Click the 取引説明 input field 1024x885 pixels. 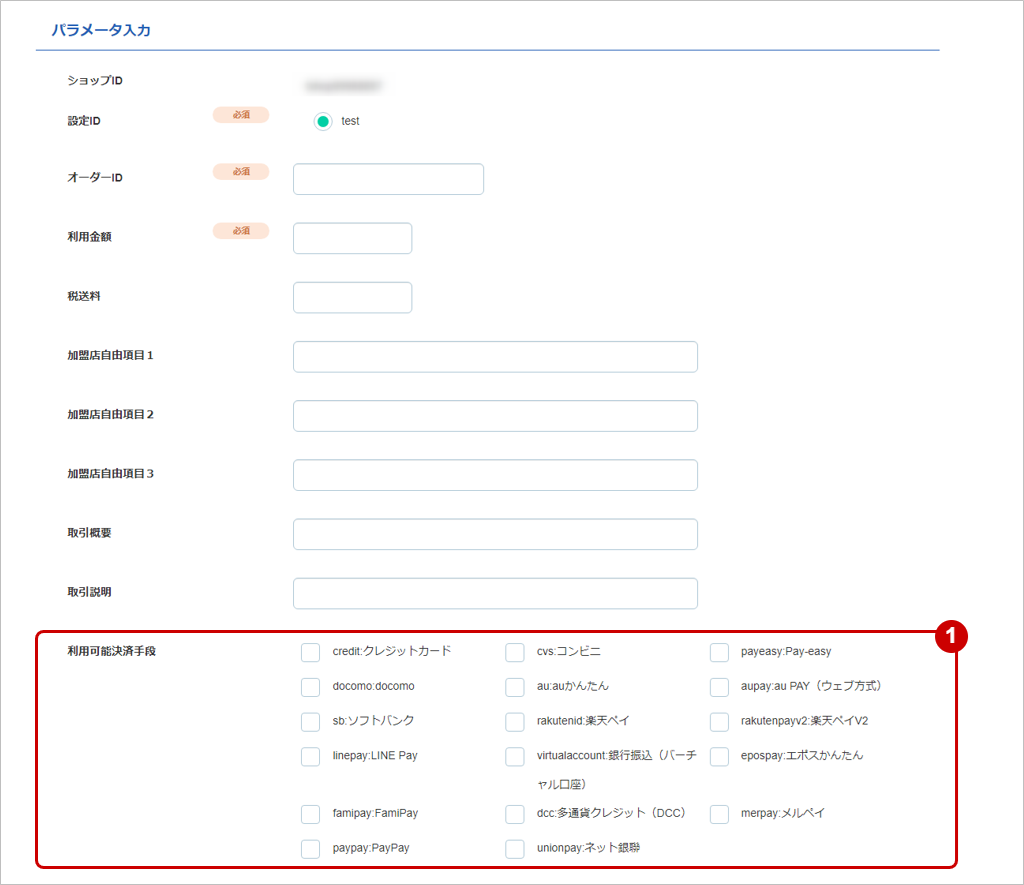click(495, 593)
